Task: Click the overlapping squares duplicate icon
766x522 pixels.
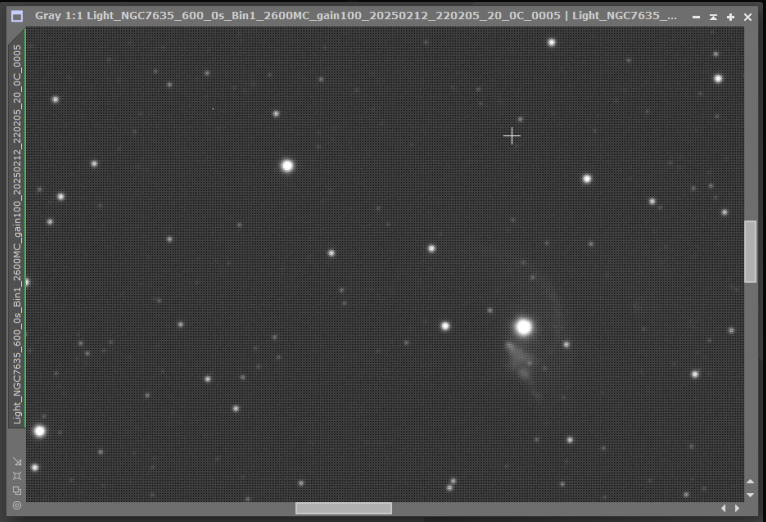Action: point(17,490)
